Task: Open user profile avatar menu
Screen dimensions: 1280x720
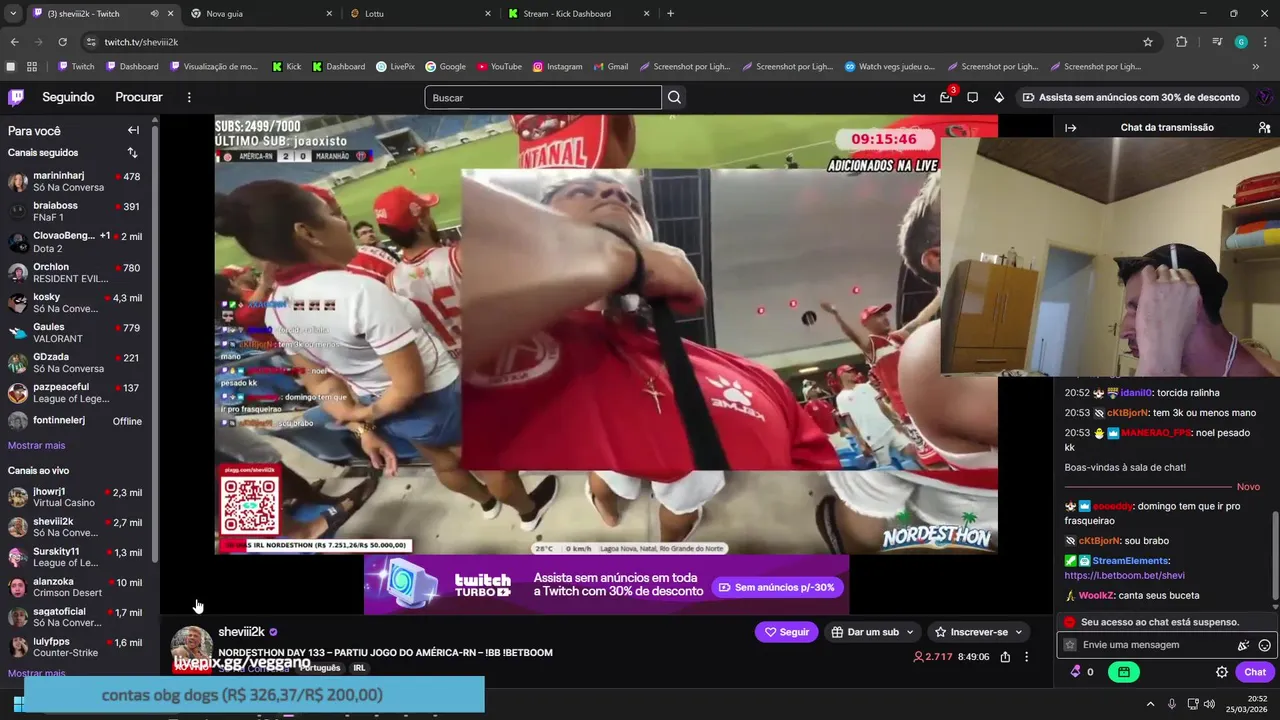Action: click(1264, 97)
